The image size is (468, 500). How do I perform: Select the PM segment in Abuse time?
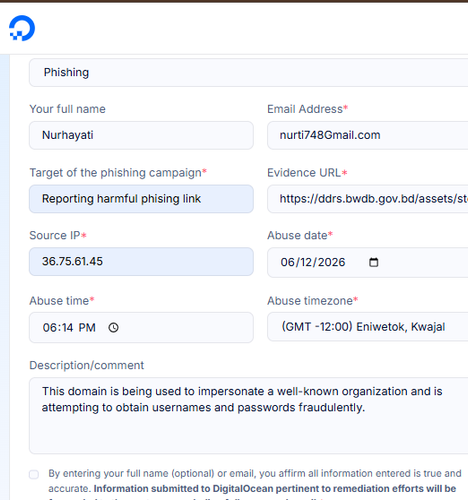pyautogui.click(x=87, y=328)
